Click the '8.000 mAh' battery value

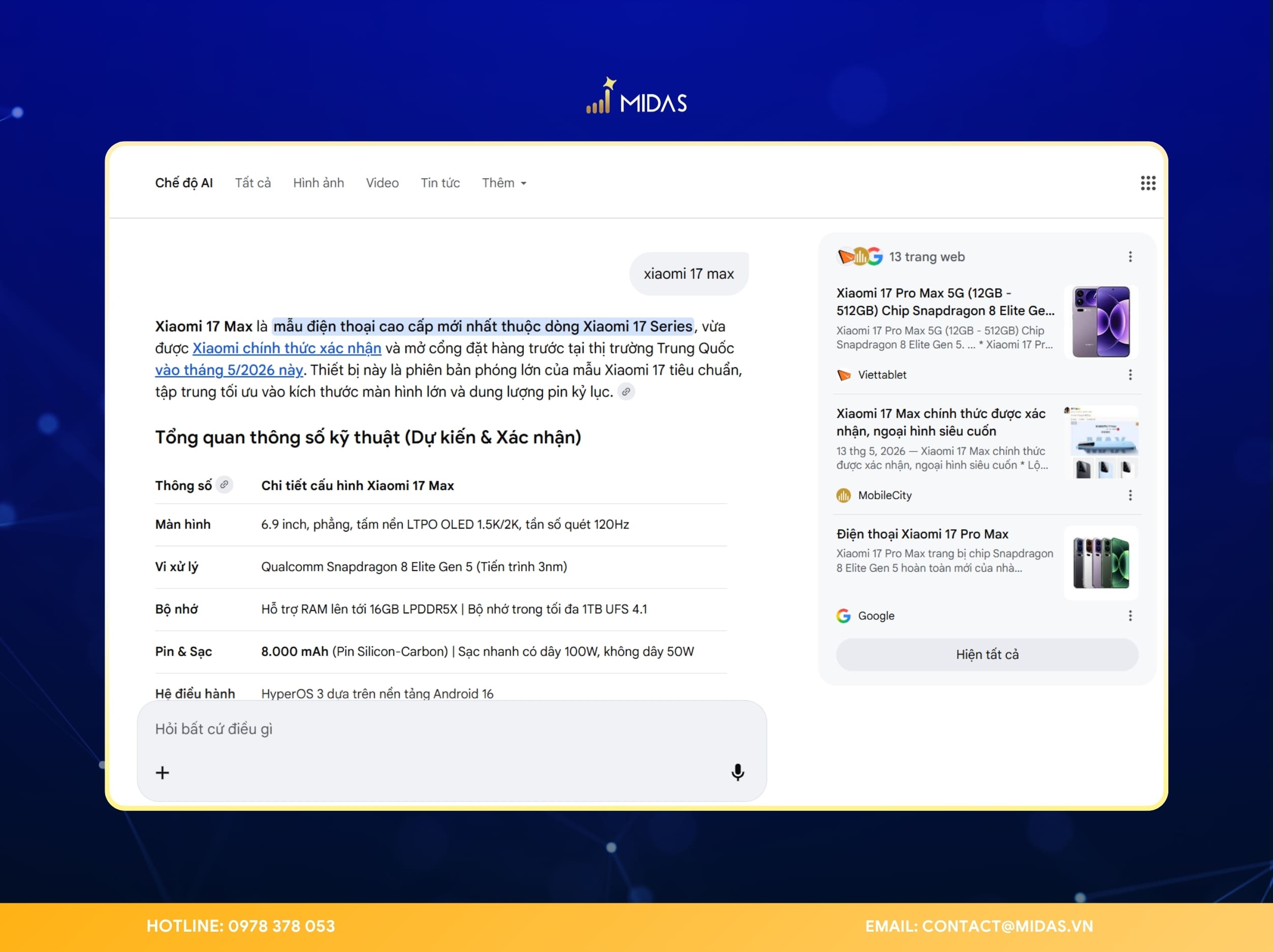pyautogui.click(x=295, y=652)
